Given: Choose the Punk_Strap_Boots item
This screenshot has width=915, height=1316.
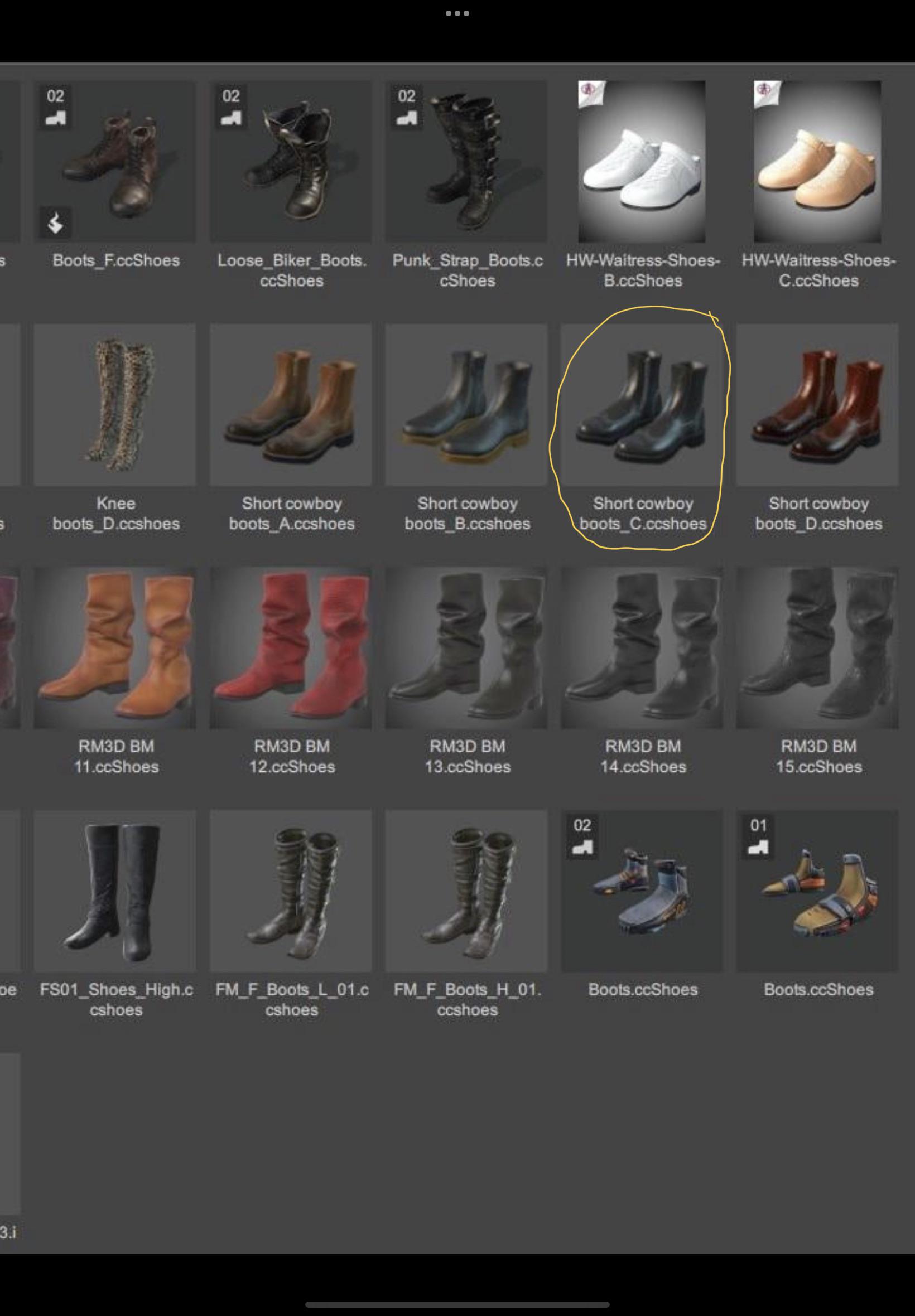Looking at the screenshot, I should coord(466,162).
